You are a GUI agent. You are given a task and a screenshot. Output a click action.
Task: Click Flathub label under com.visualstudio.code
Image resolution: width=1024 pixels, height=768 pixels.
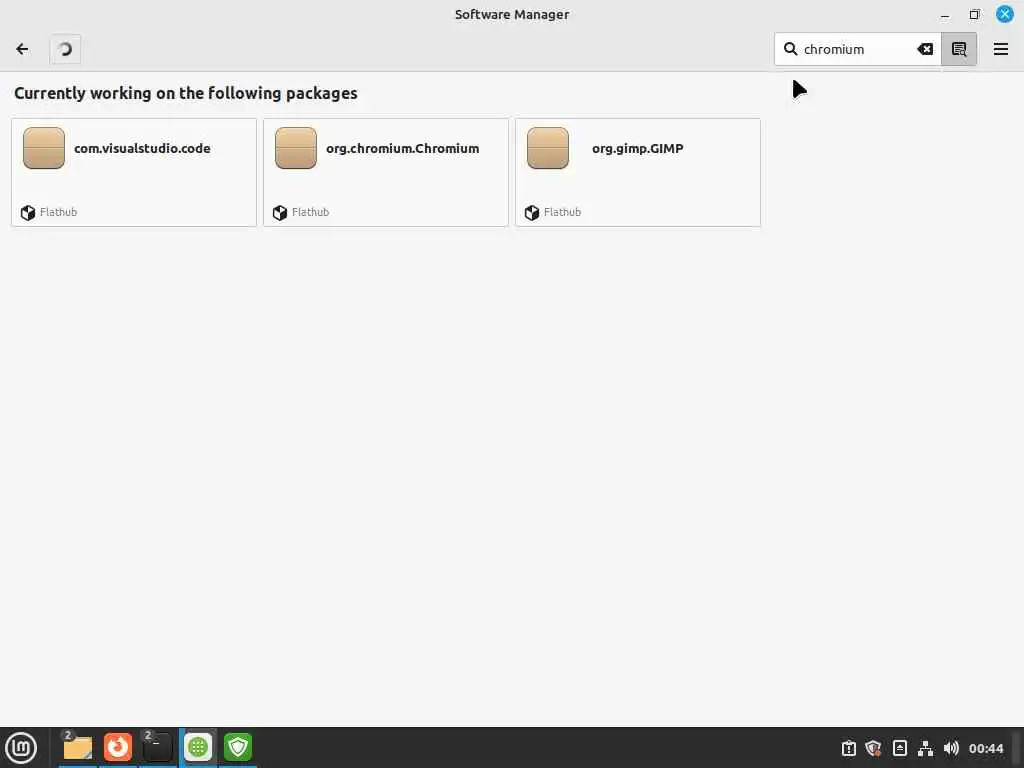point(58,212)
